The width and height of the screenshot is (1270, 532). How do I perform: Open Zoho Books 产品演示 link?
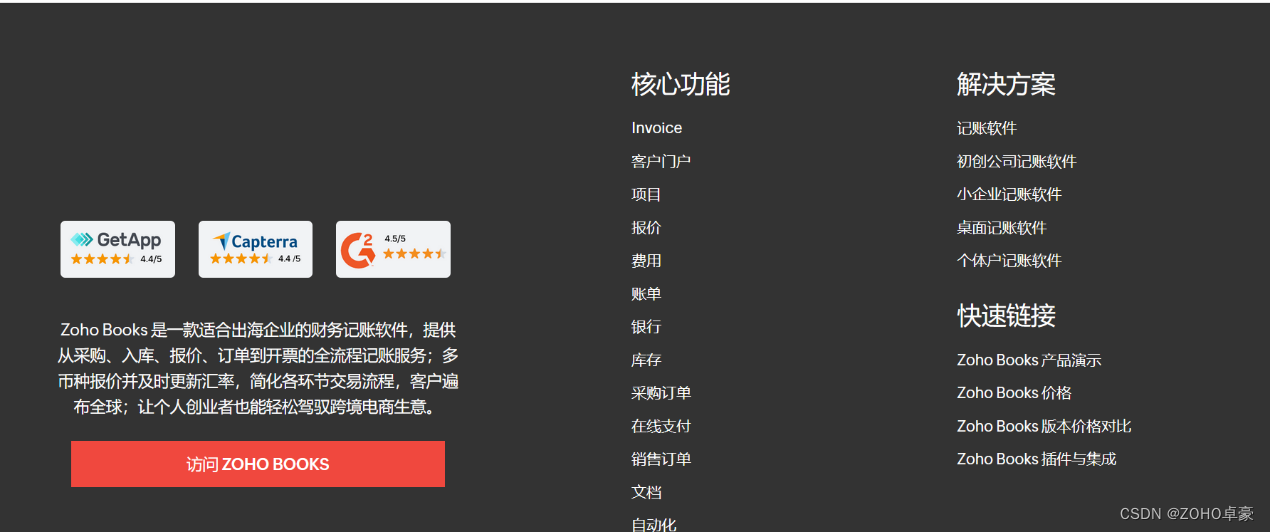1029,360
